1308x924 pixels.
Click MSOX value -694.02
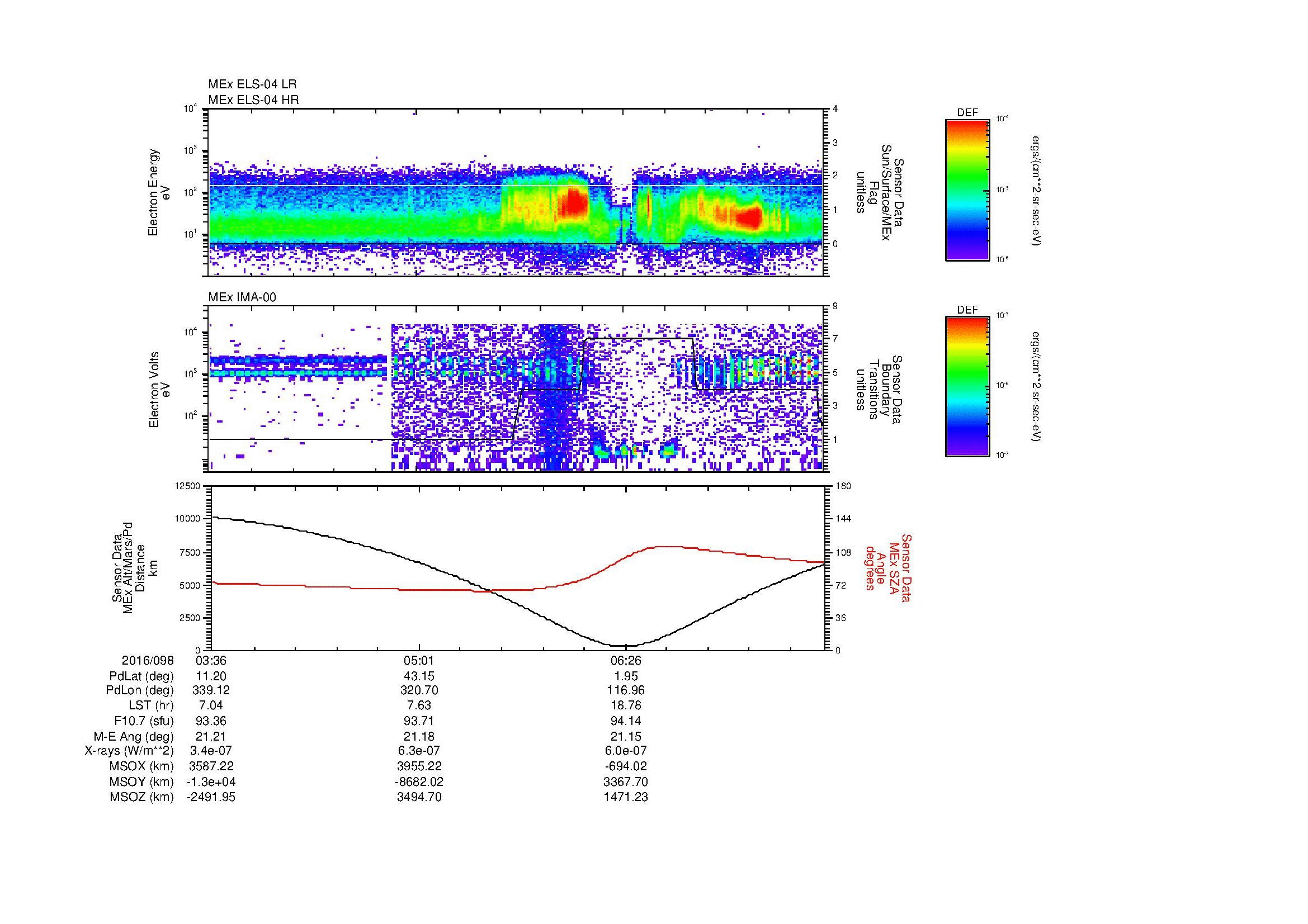[626, 766]
